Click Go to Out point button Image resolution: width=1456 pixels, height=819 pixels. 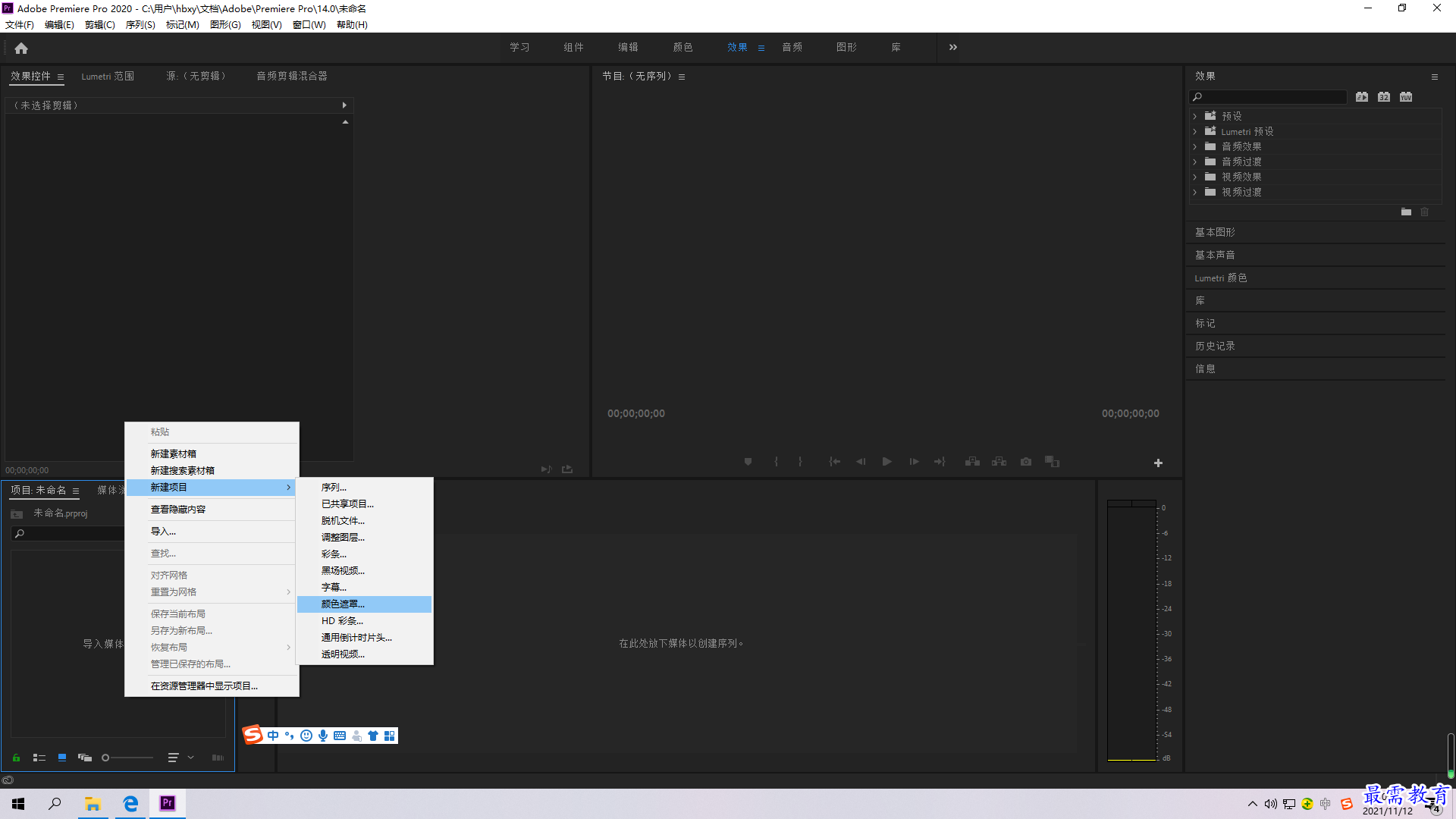(940, 462)
